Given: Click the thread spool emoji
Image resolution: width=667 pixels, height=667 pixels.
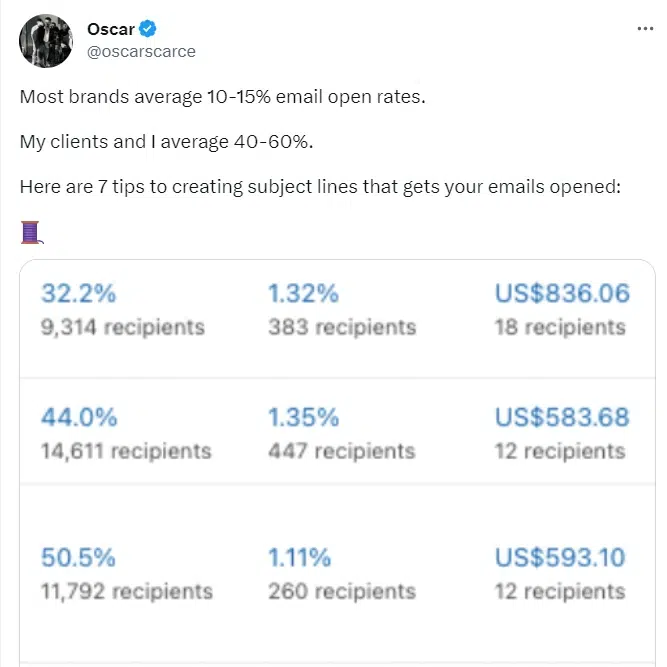Looking at the screenshot, I should (32, 232).
